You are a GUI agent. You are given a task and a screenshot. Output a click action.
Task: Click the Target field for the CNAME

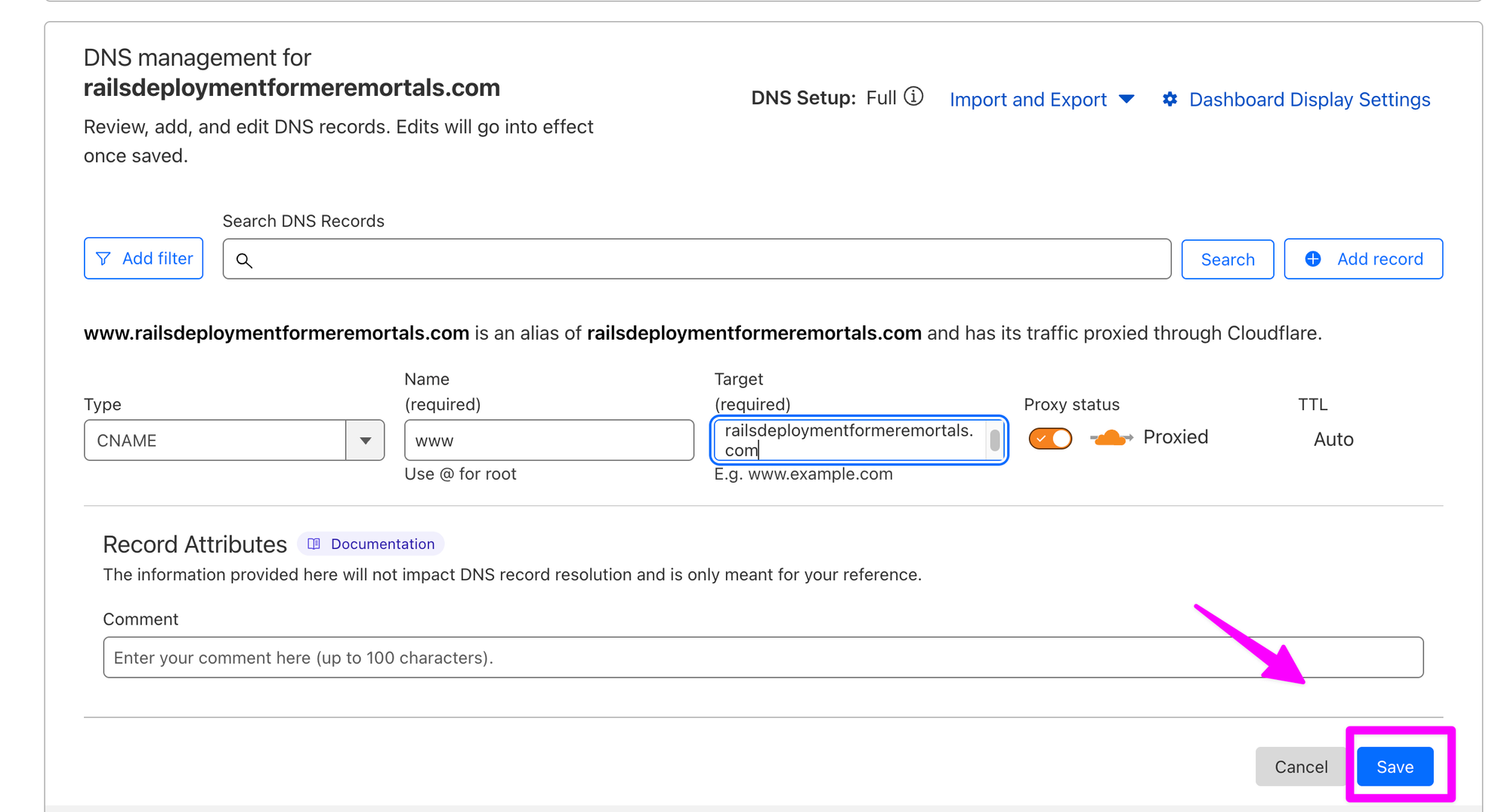(x=859, y=440)
